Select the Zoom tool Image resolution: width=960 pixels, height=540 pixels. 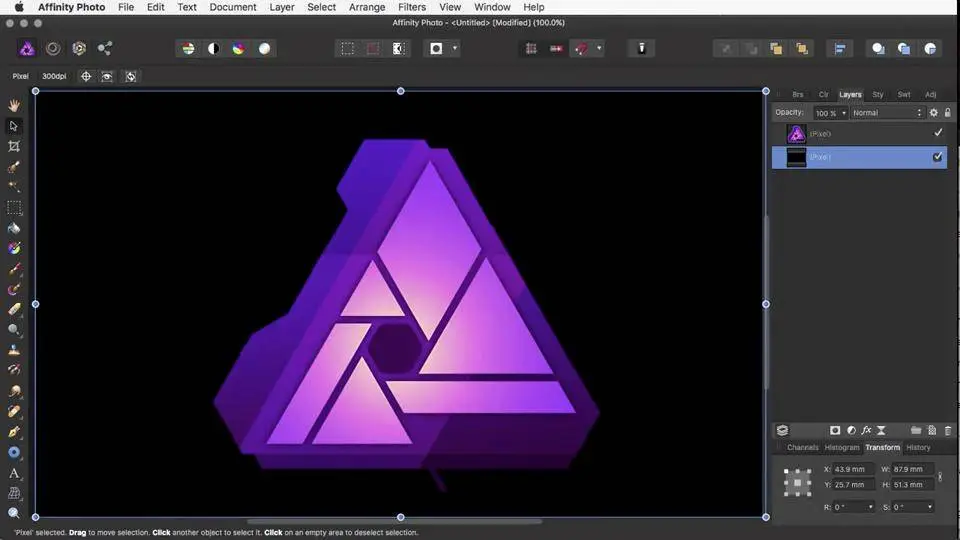14,513
